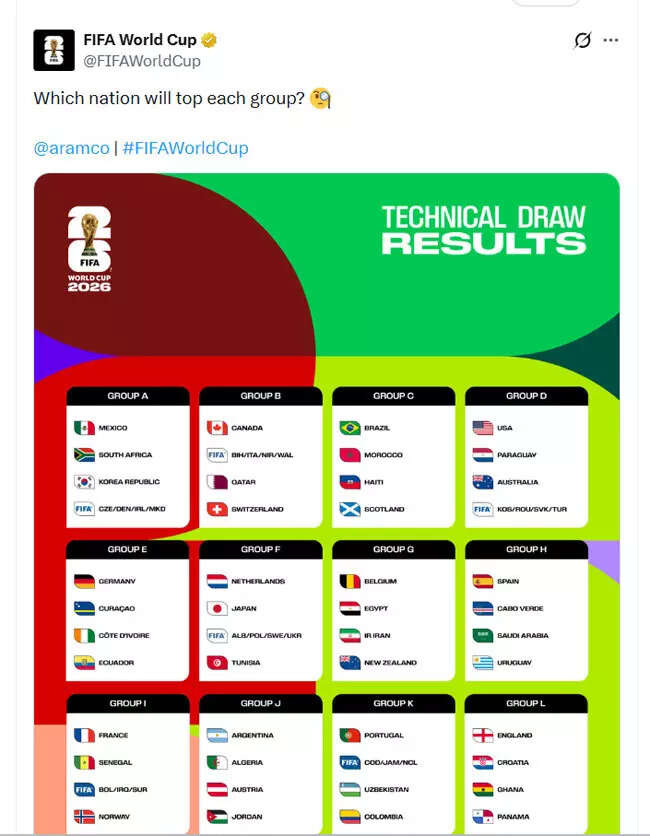
Task: Open the #FIFAWorldCup hashtag link
Action: point(185,148)
